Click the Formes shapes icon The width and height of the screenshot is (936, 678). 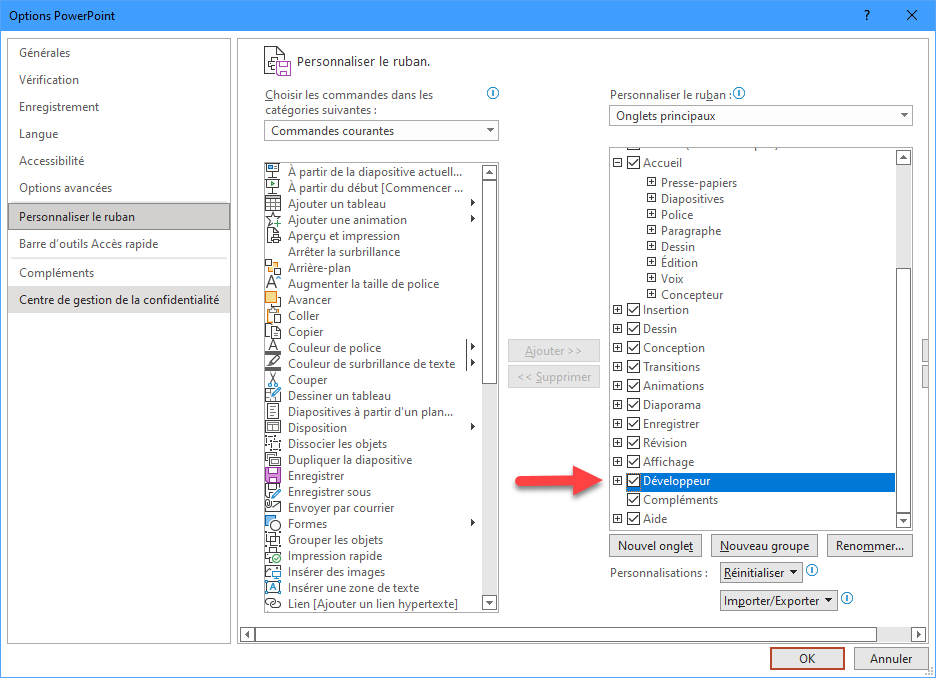coord(273,523)
